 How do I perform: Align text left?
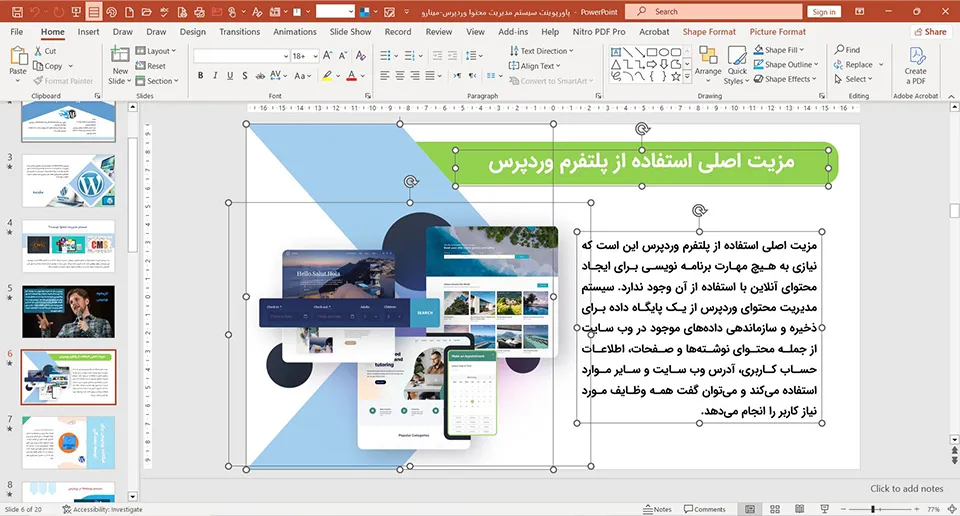(384, 76)
